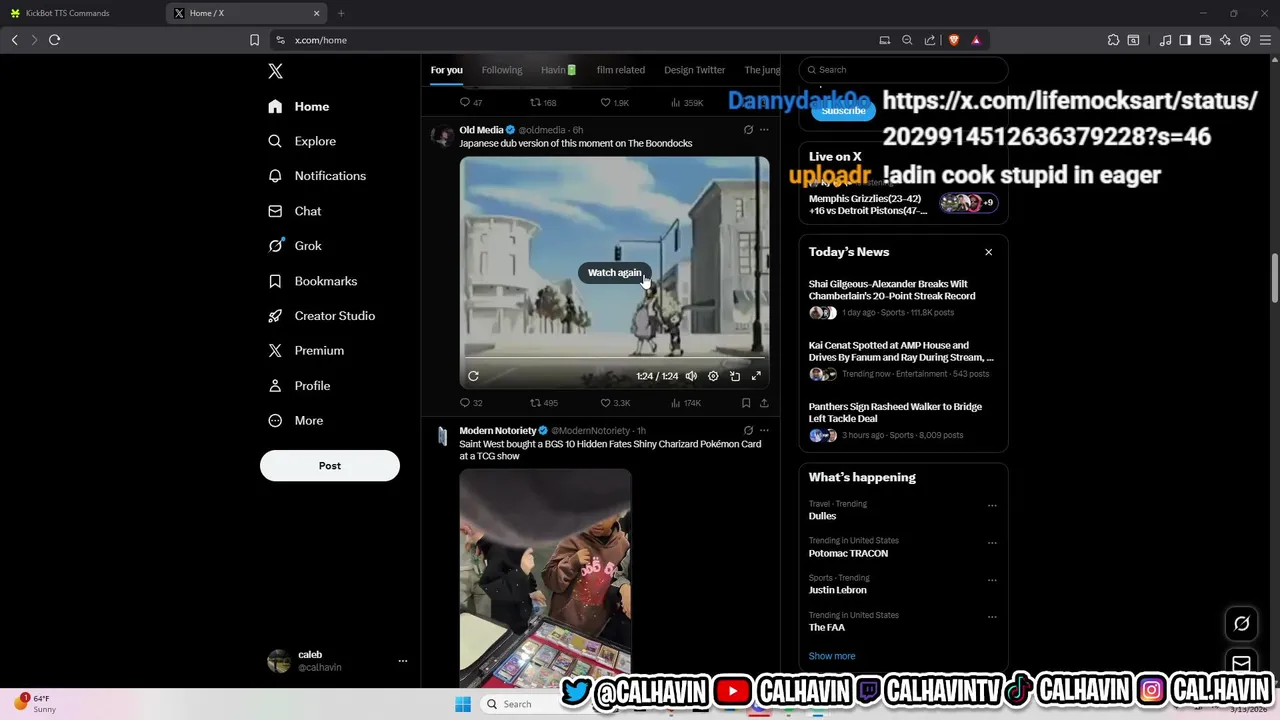Enter fullscreen on the Boondocks video

pos(756,376)
